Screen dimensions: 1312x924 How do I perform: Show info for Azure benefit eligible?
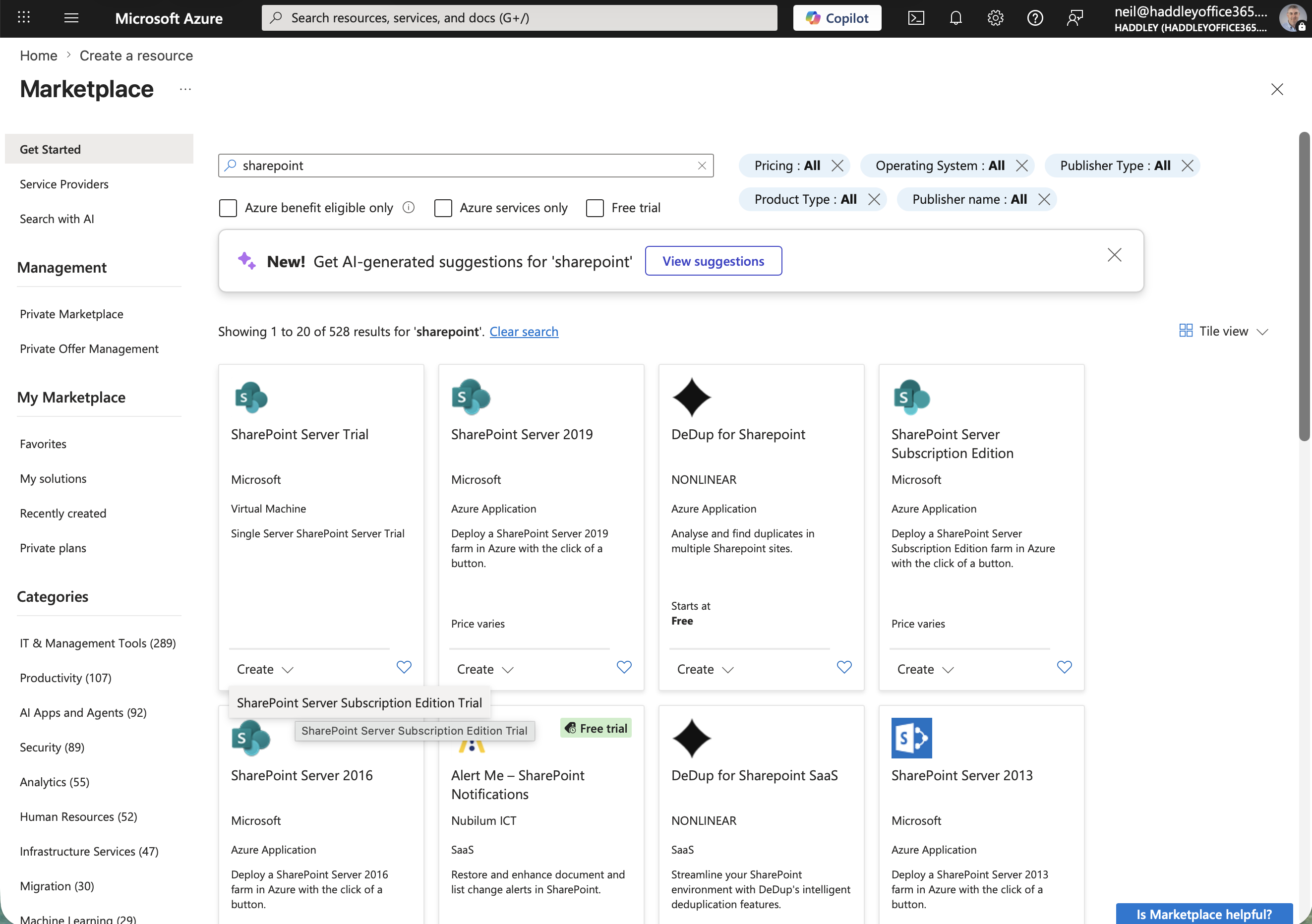409,207
